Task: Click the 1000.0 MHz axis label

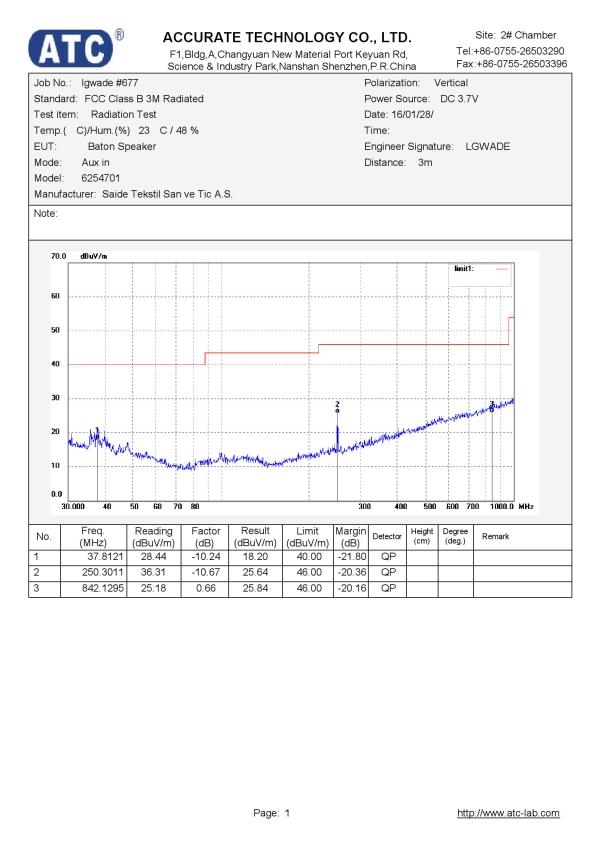Action: tap(502, 506)
